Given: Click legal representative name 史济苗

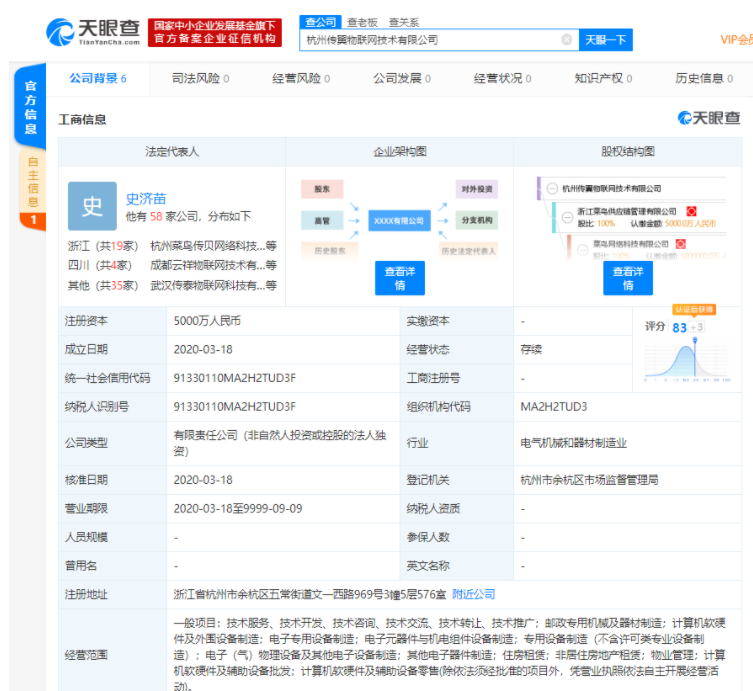Looking at the screenshot, I should pyautogui.click(x=146, y=198).
